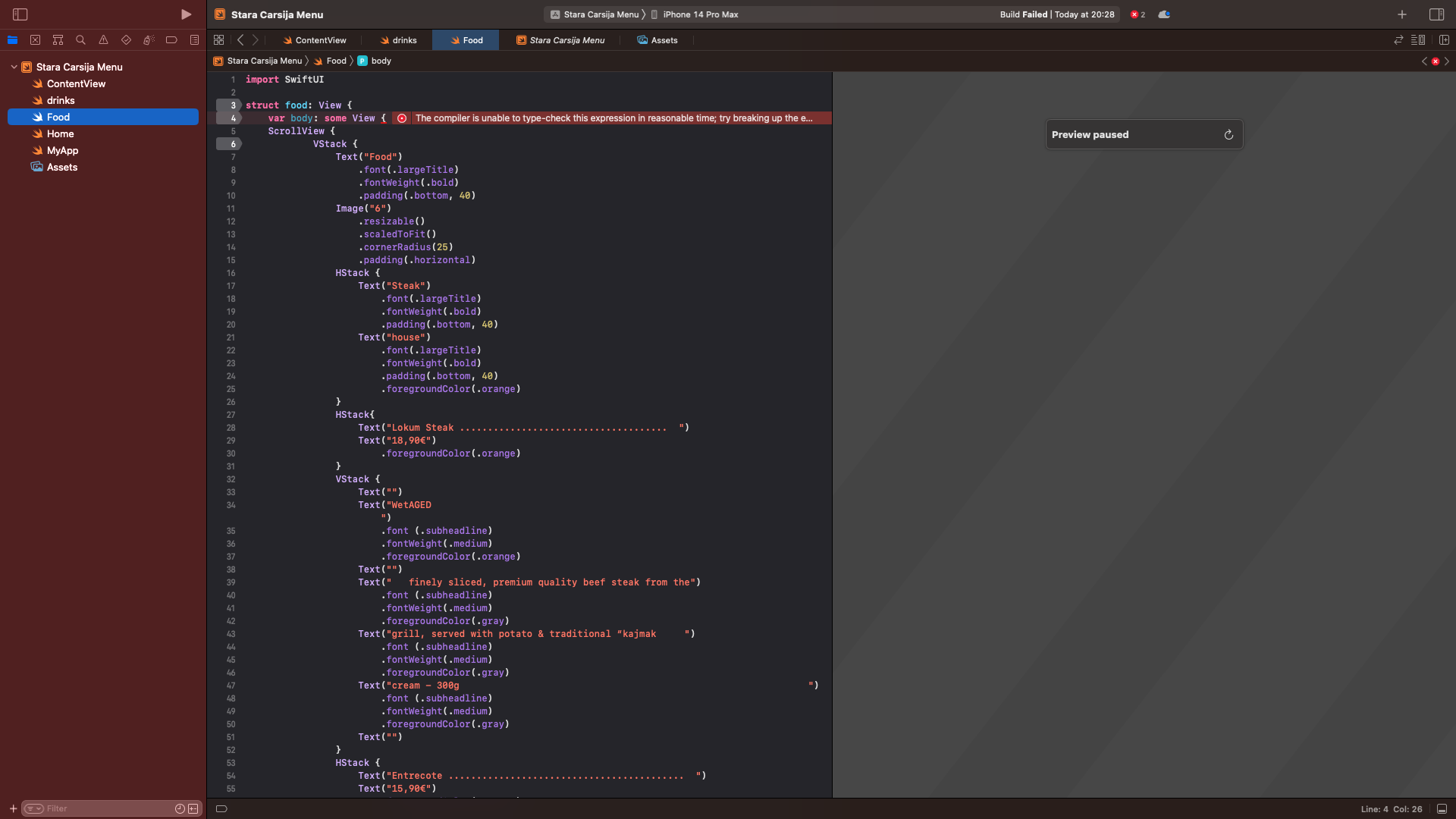Open the Breakpoint navigator icon
Screen dimensions: 1456x819
(x=171, y=40)
